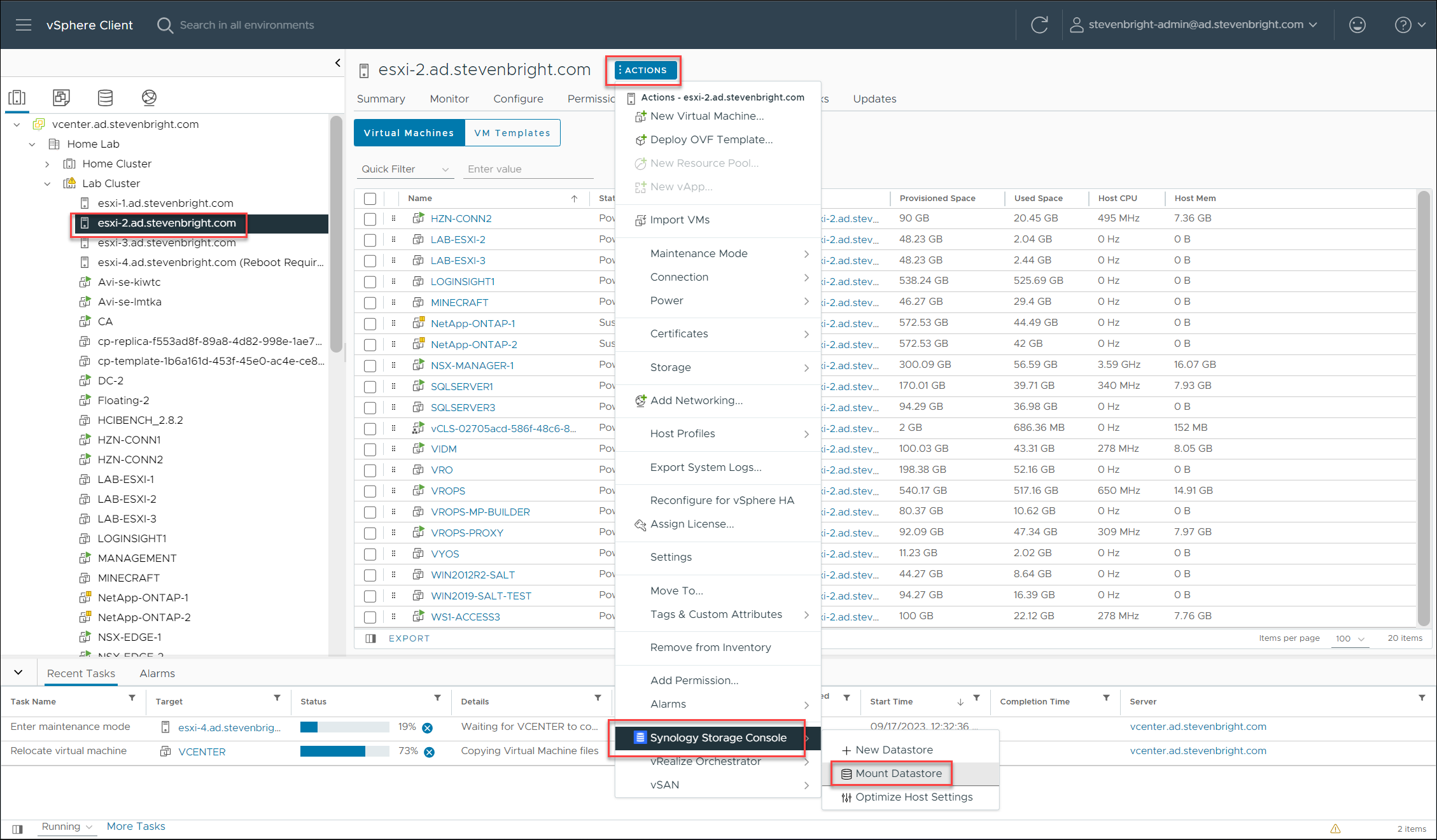This screenshot has width=1437, height=840.
Task: Open the feedback smiley icon
Action: point(1357,25)
